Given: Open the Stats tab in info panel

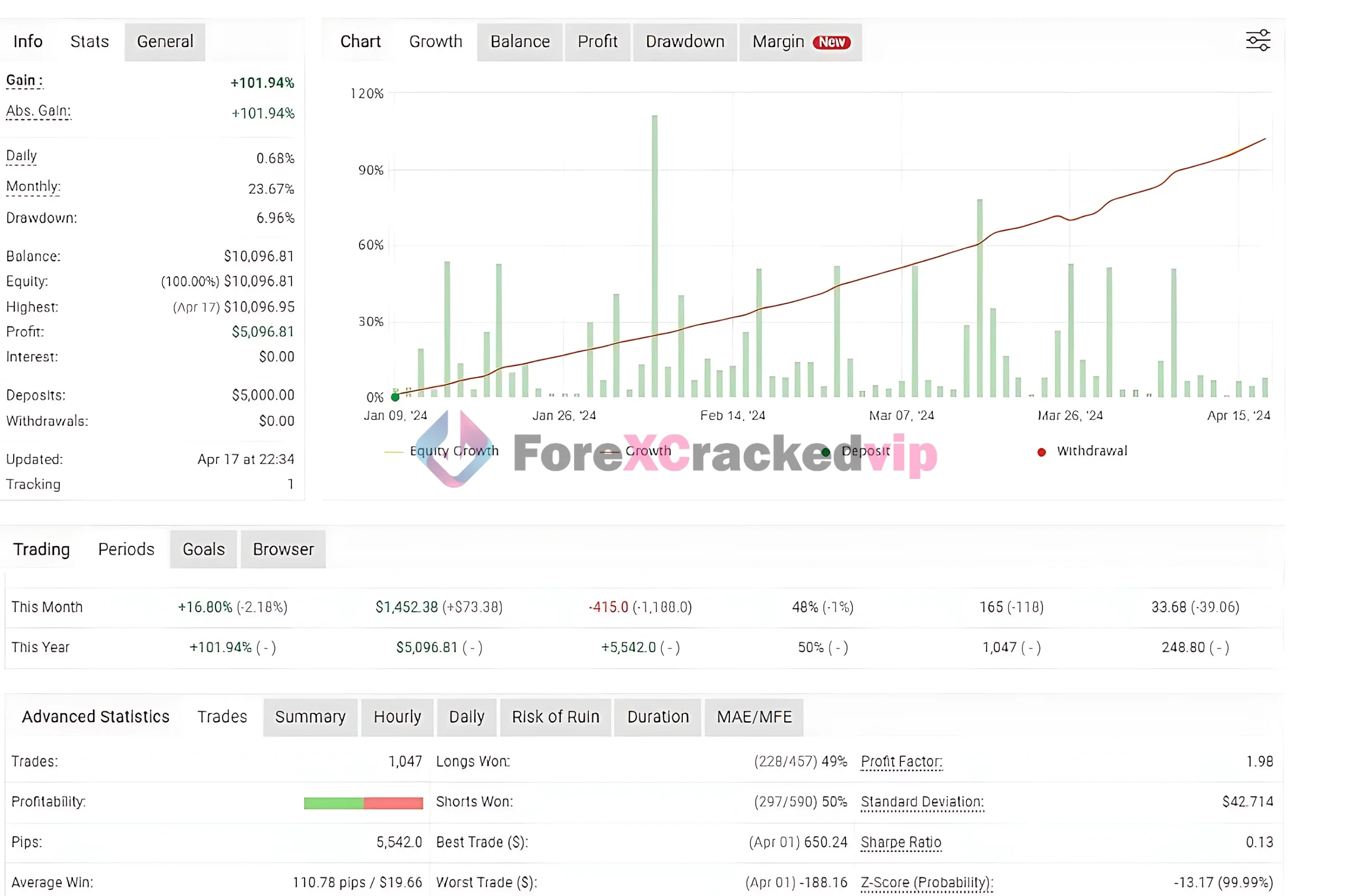Looking at the screenshot, I should click(x=89, y=42).
